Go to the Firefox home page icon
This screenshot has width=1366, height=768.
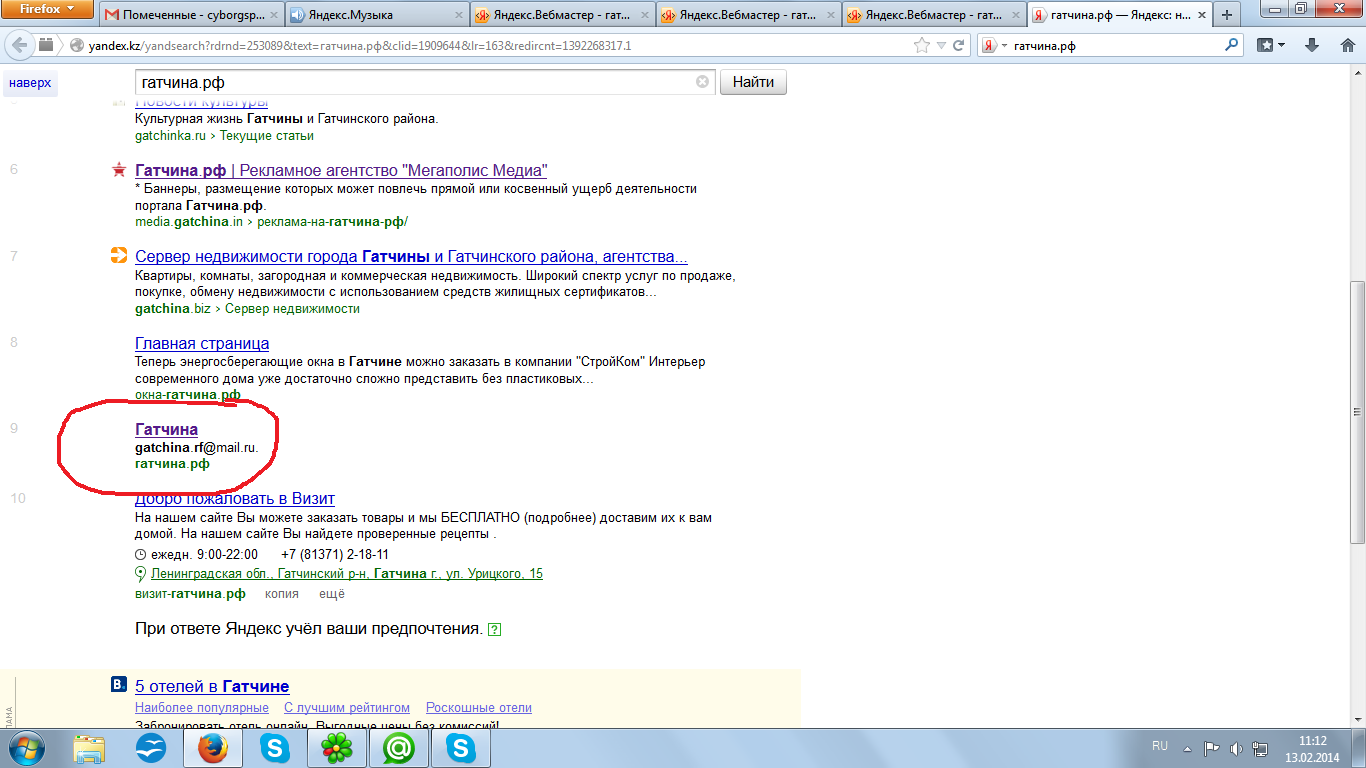coord(1346,45)
